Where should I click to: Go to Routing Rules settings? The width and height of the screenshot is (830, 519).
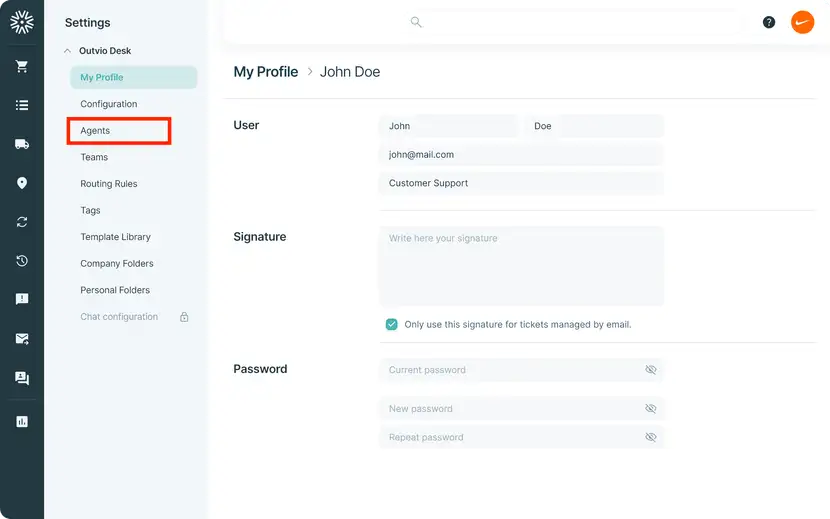(x=109, y=184)
